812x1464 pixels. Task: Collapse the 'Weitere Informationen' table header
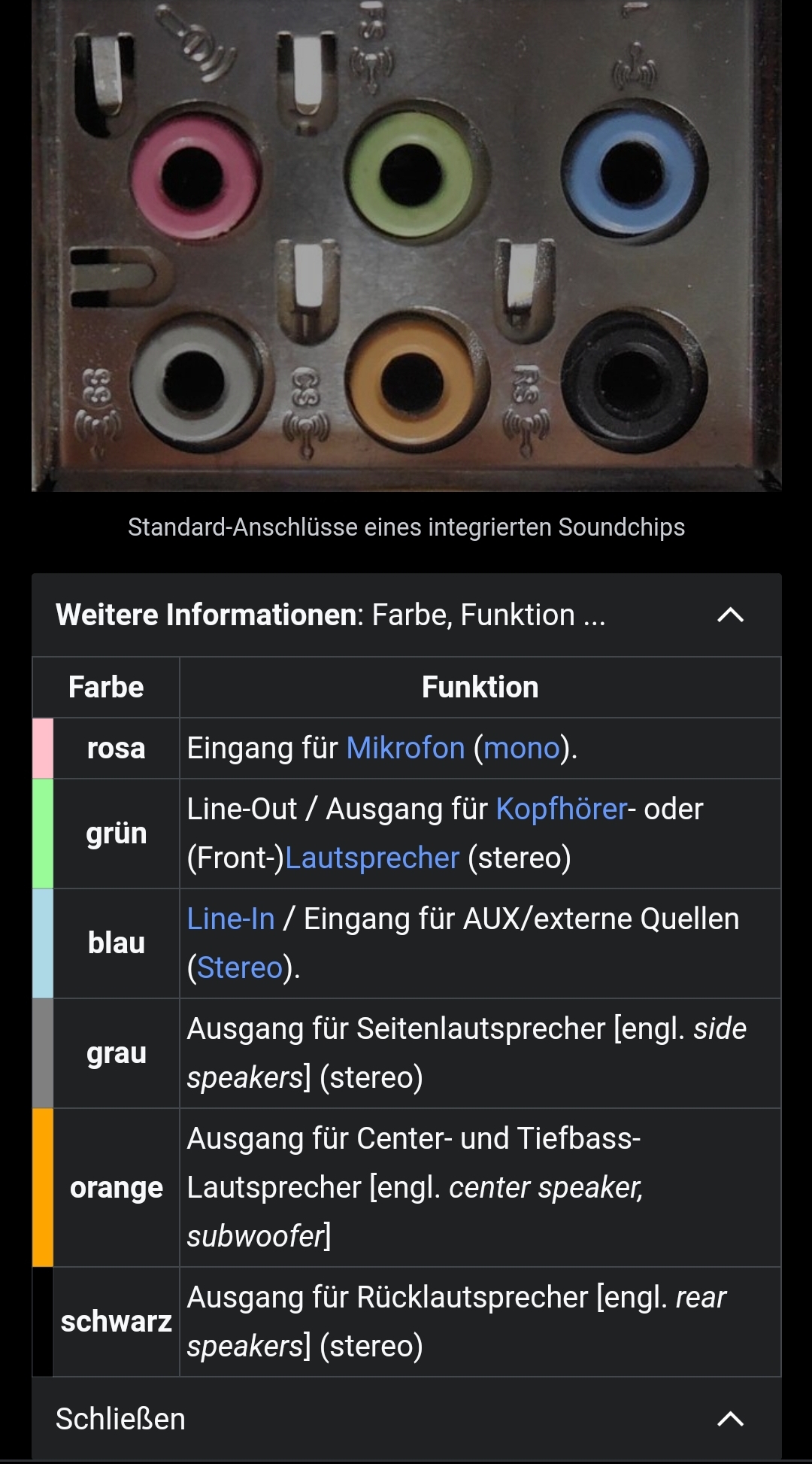tap(331, 615)
